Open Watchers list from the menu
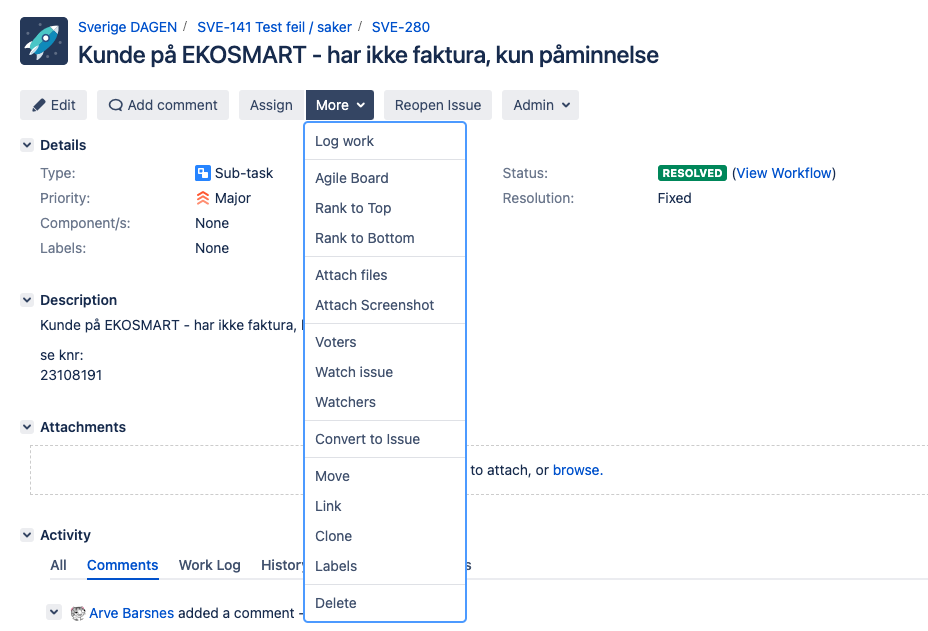 coord(385,403)
